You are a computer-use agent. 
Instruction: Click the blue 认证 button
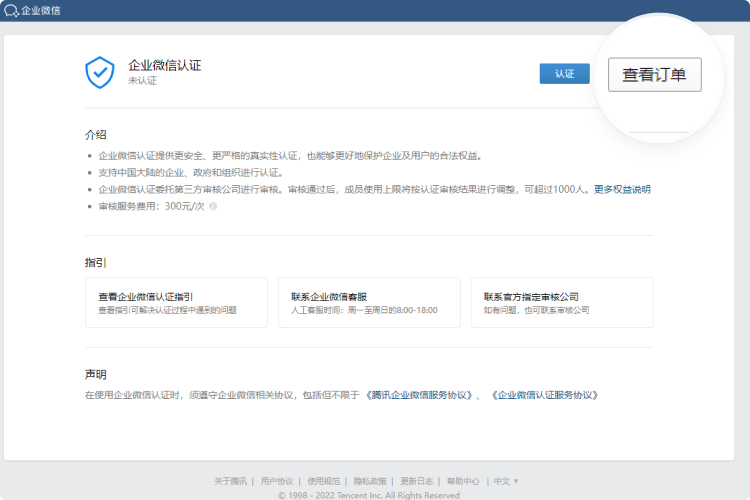564,74
